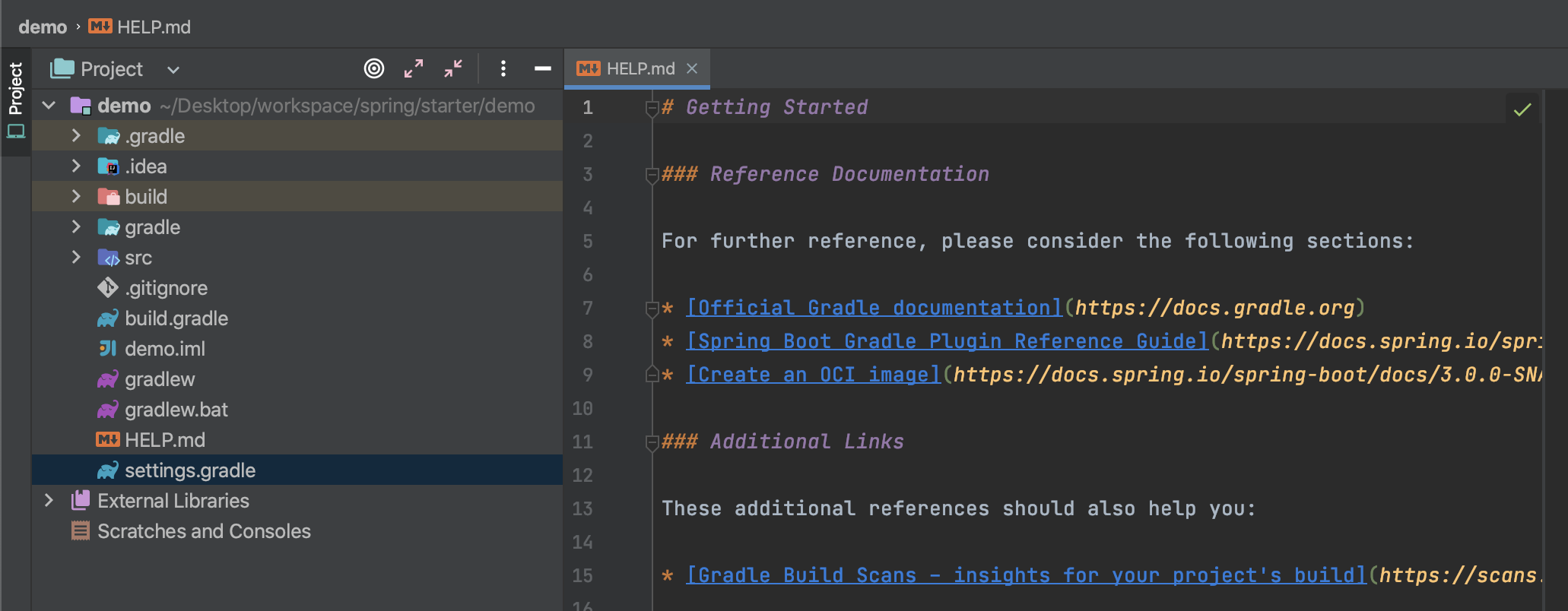The image size is (1568, 611).
Task: Click the Scratches and Consoles icon
Action: 81,530
